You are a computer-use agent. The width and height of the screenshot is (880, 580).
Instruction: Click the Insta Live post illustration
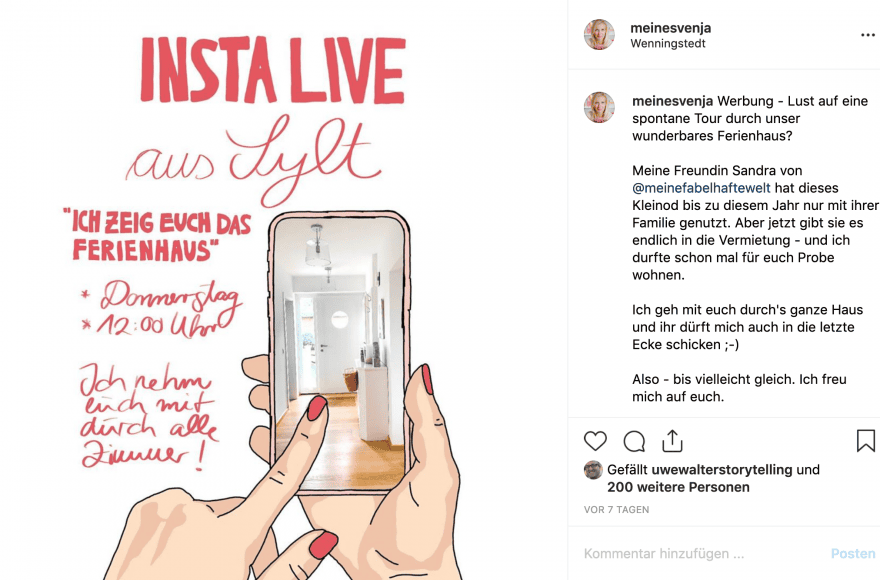tap(283, 290)
